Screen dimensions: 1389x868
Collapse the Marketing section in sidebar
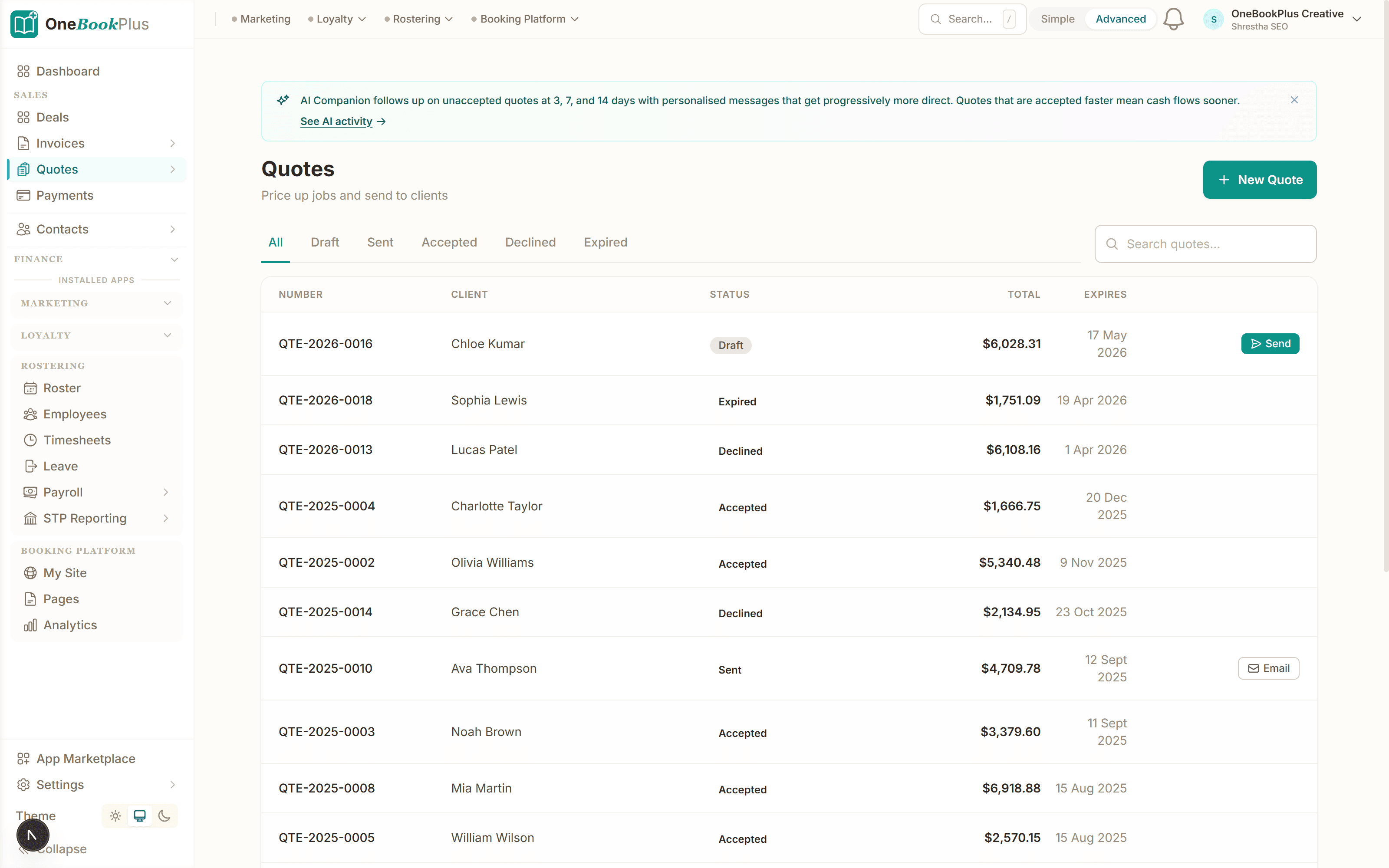pyautogui.click(x=168, y=303)
